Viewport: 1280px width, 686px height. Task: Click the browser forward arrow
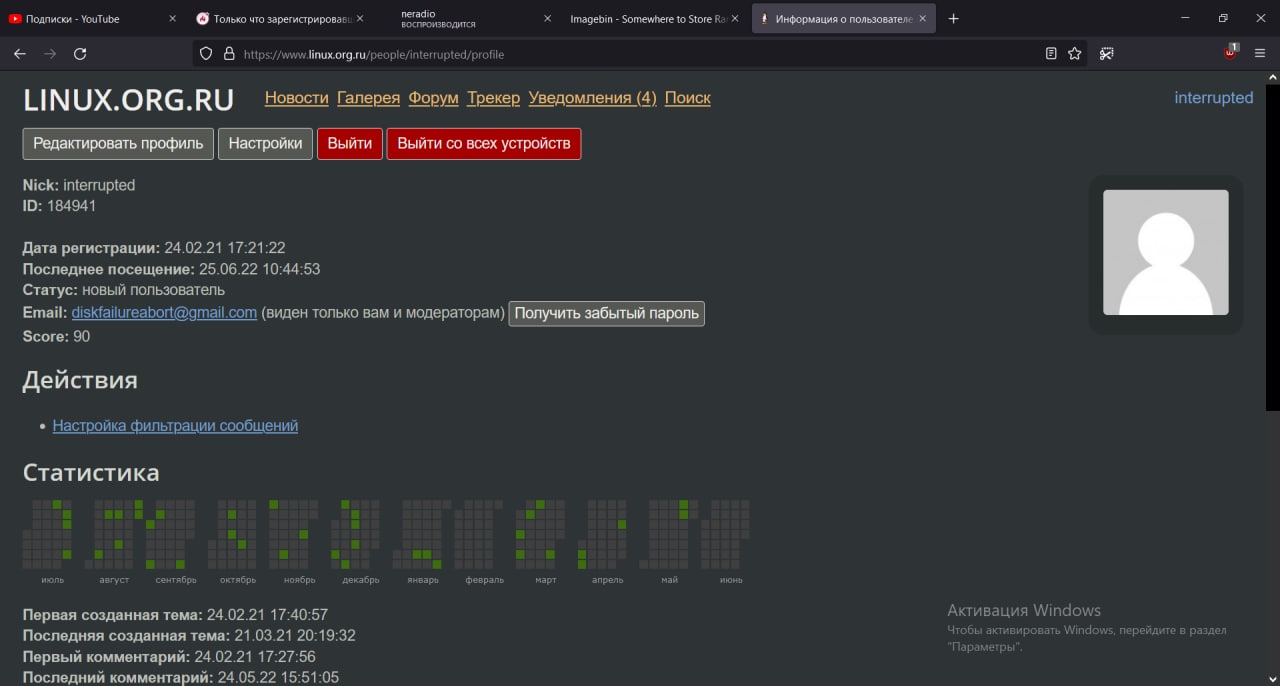[x=50, y=54]
